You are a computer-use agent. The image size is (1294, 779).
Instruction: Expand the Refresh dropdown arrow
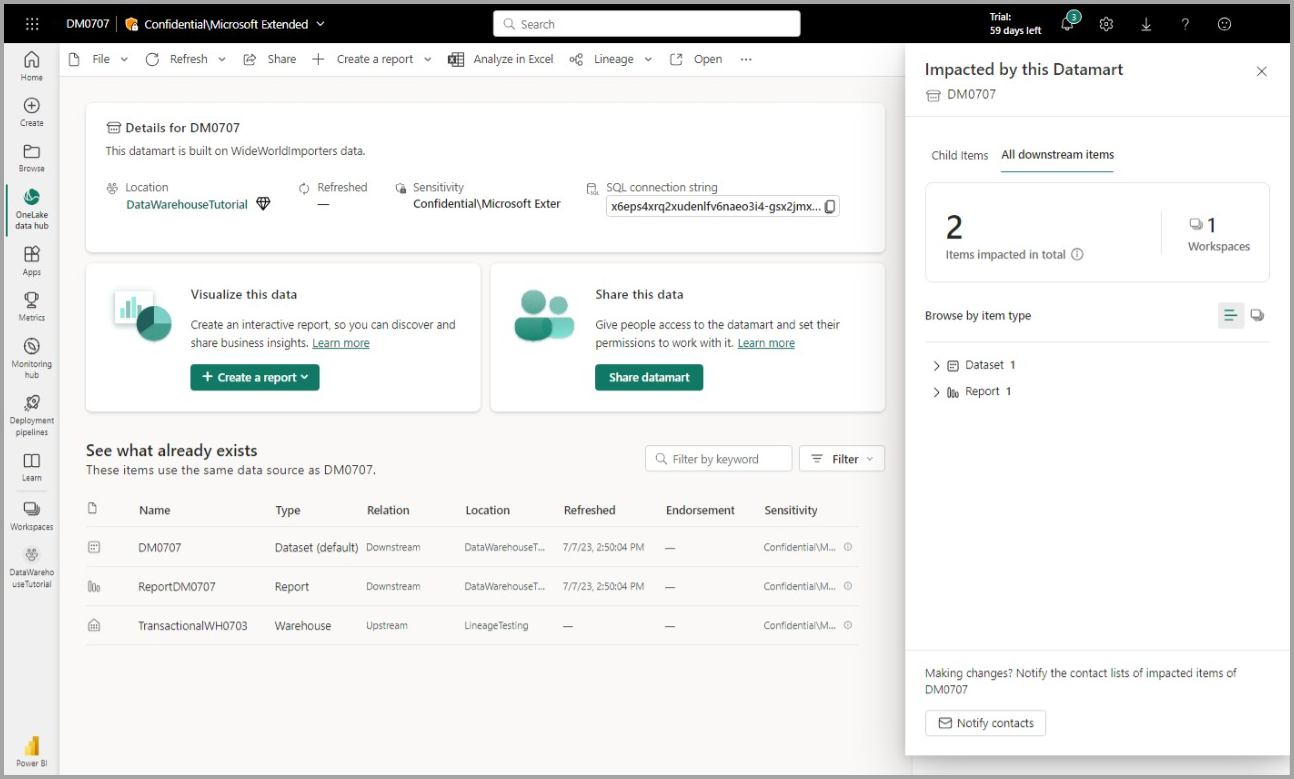coord(221,59)
